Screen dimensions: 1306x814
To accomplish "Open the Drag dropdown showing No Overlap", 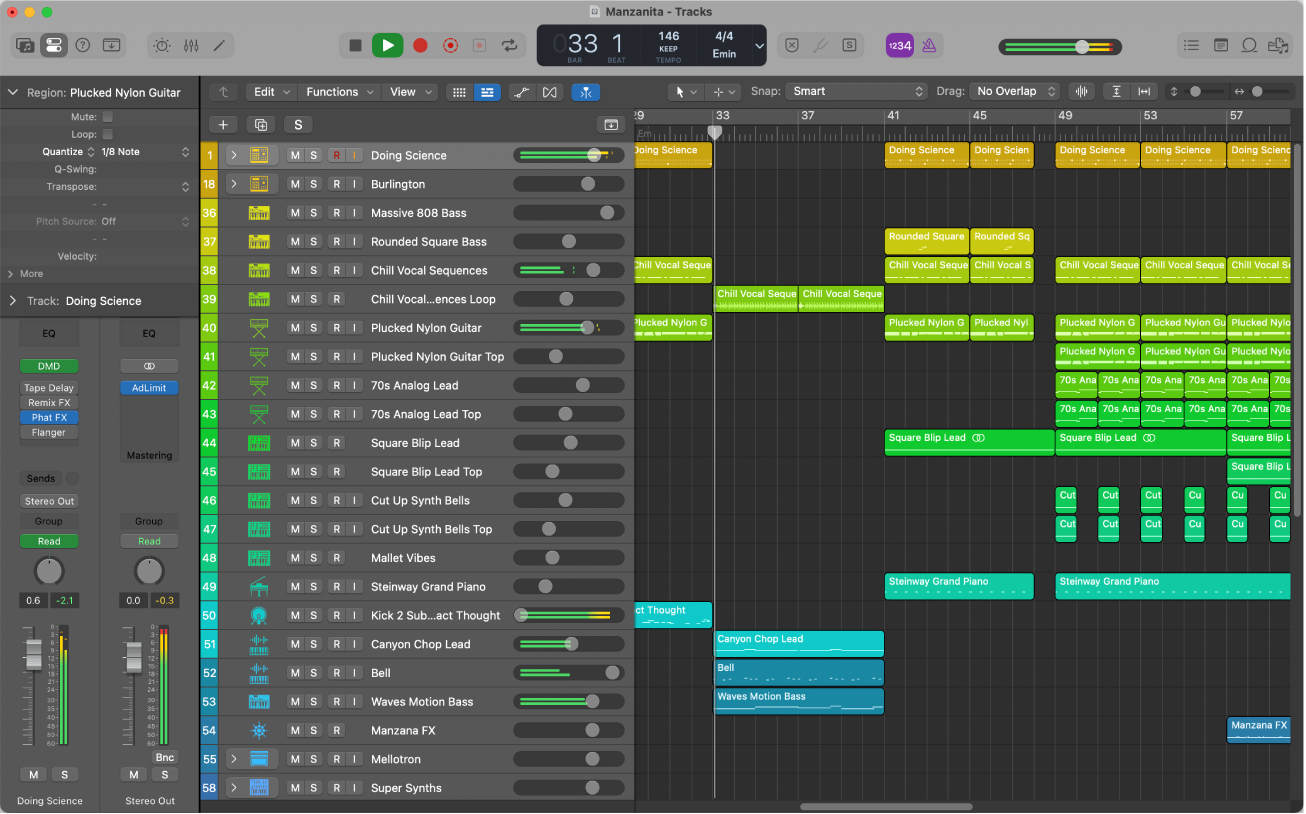I will (x=1014, y=91).
